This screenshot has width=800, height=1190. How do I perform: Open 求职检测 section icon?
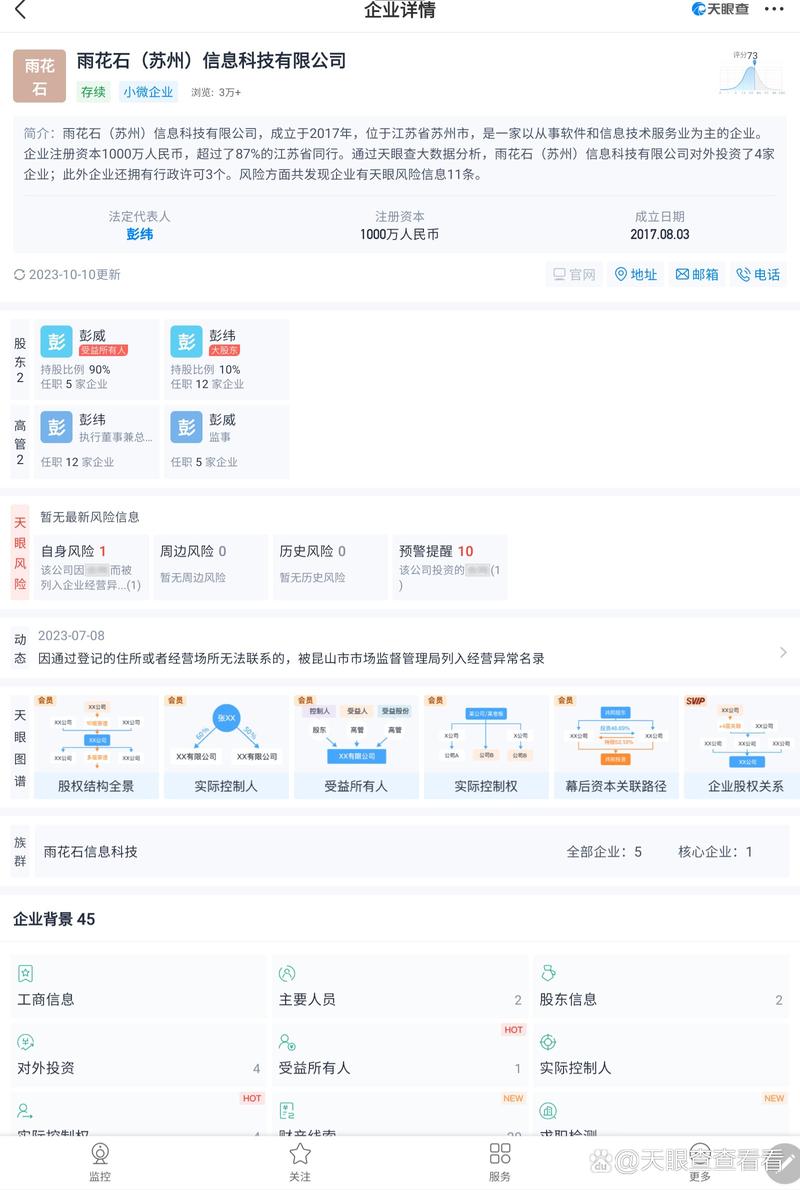(x=548, y=1111)
